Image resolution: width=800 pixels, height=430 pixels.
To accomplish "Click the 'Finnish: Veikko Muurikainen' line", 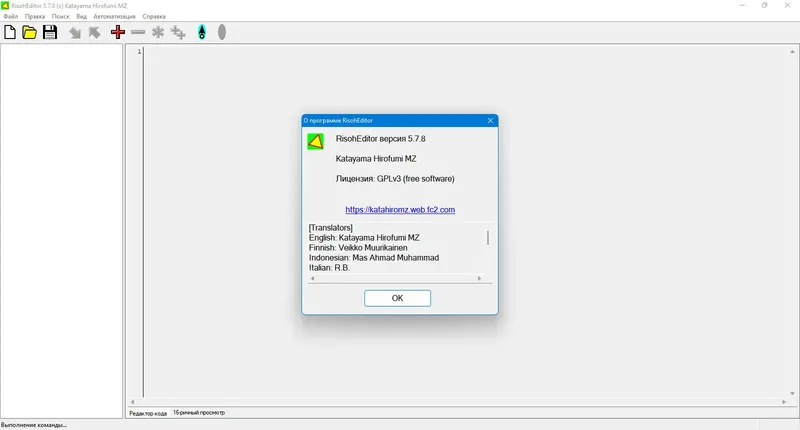I will point(358,248).
